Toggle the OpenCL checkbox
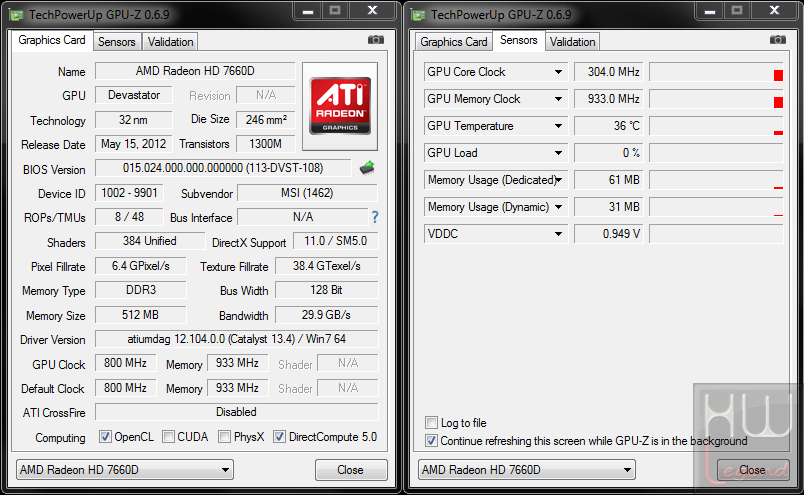The image size is (804, 495). [x=105, y=437]
